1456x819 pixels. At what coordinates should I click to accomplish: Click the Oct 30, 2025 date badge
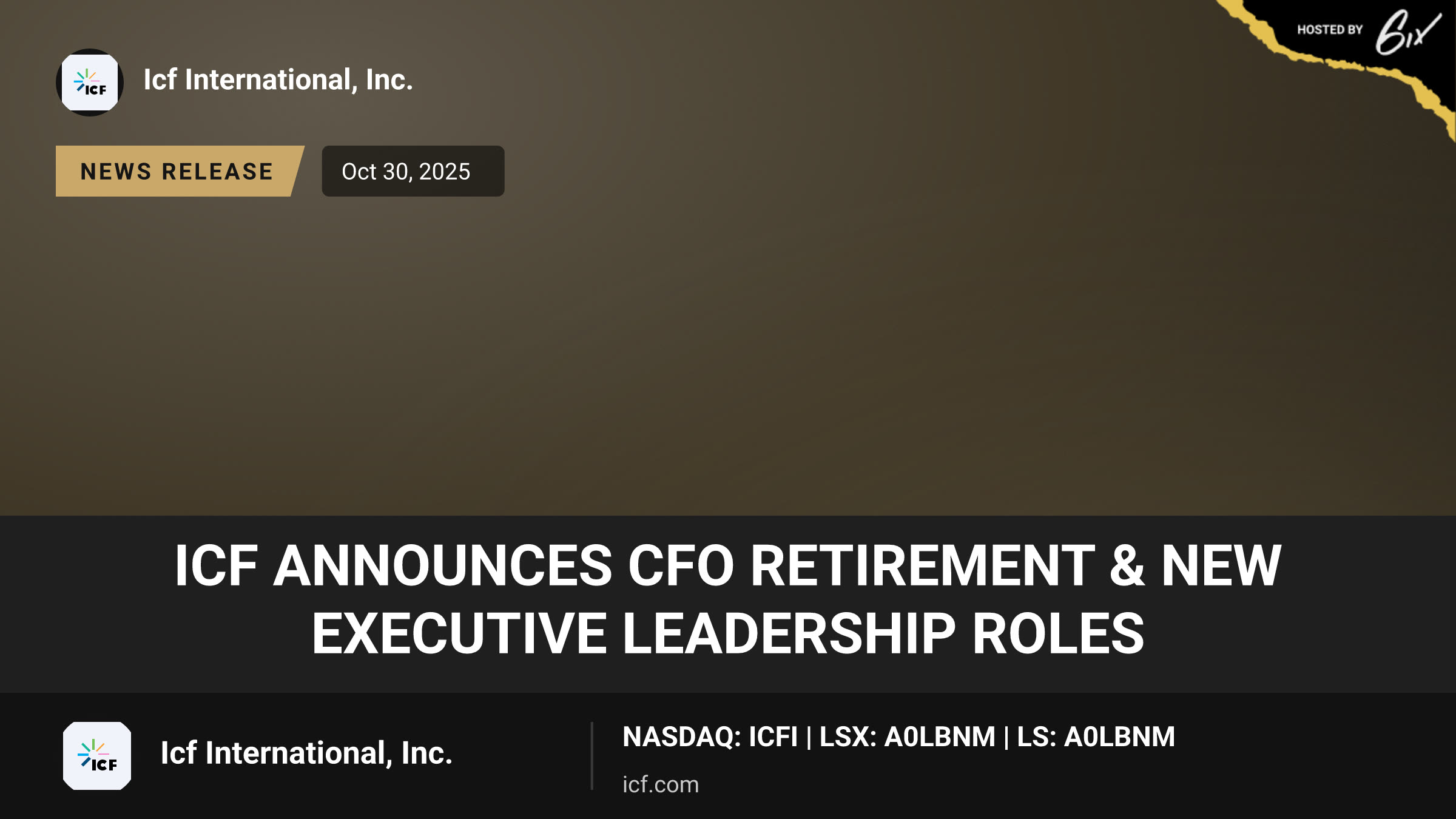[x=413, y=171]
